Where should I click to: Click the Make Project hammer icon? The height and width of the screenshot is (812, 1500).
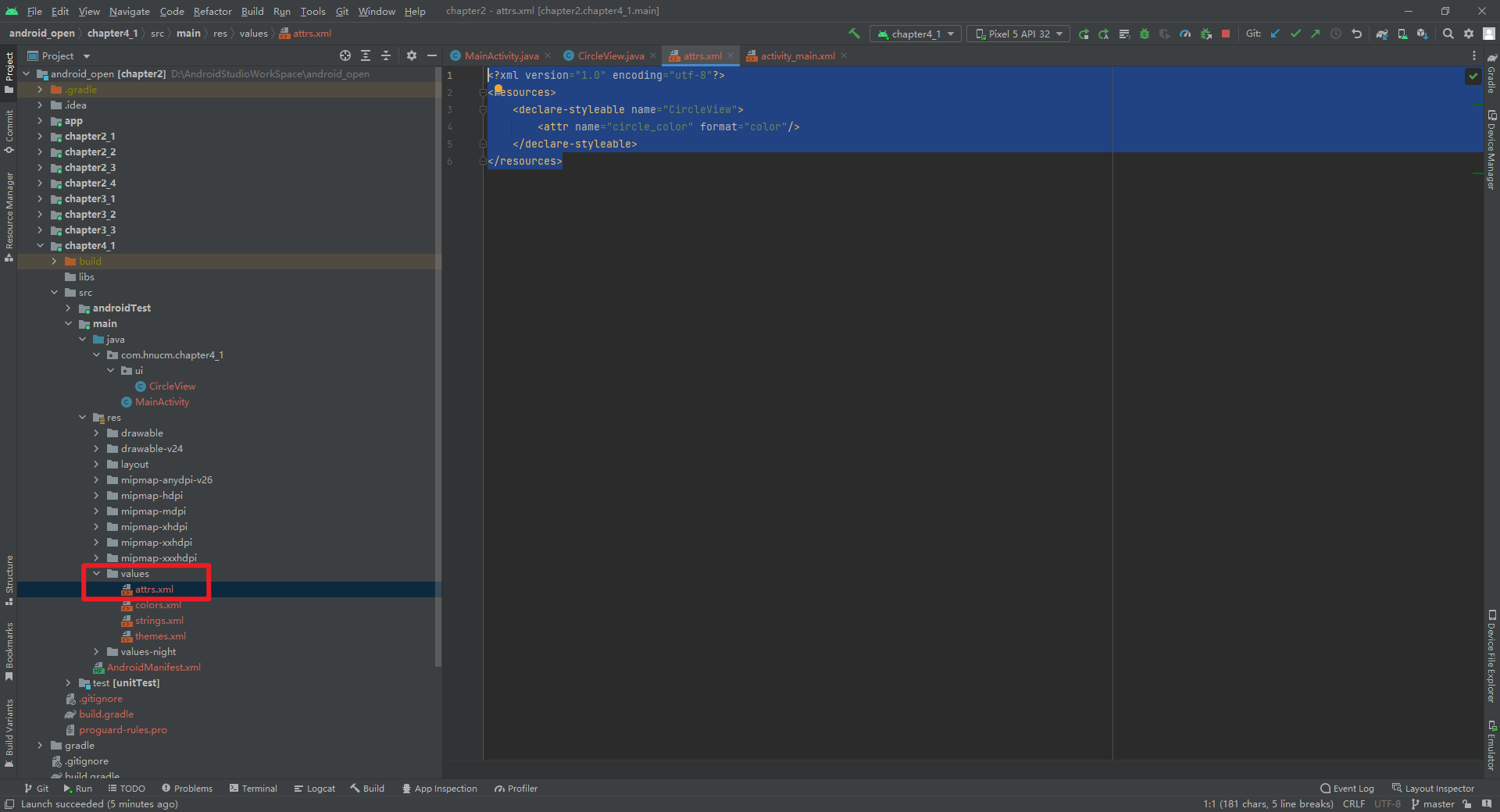click(854, 34)
